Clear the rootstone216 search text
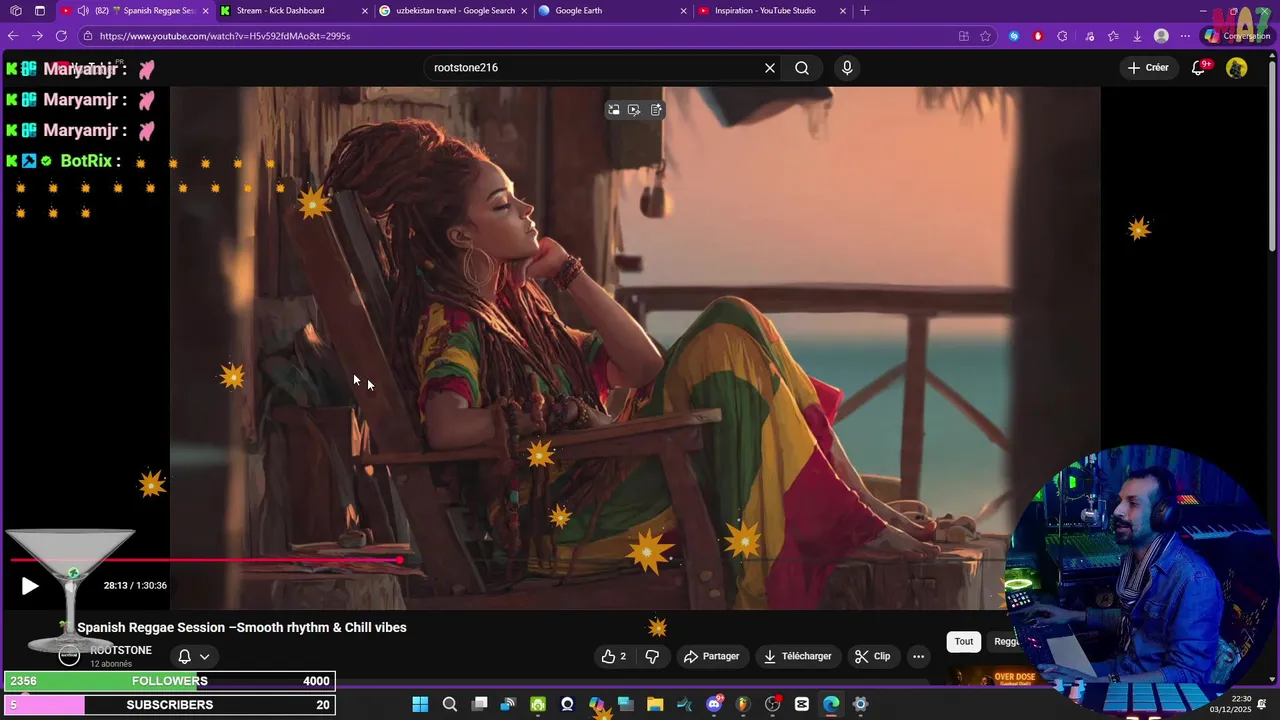The height and width of the screenshot is (720, 1280). 770,68
